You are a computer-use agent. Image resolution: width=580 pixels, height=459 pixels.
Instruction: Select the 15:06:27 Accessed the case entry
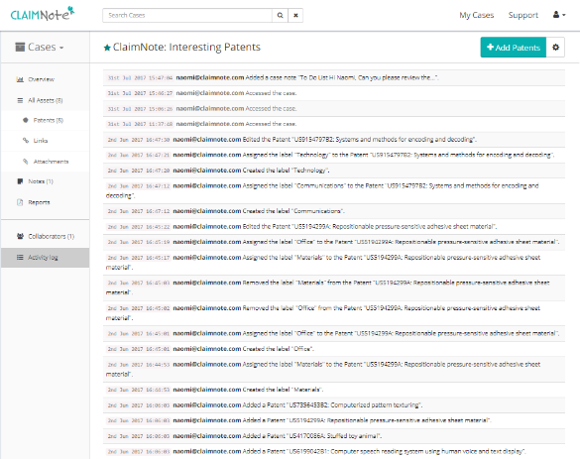[334, 93]
